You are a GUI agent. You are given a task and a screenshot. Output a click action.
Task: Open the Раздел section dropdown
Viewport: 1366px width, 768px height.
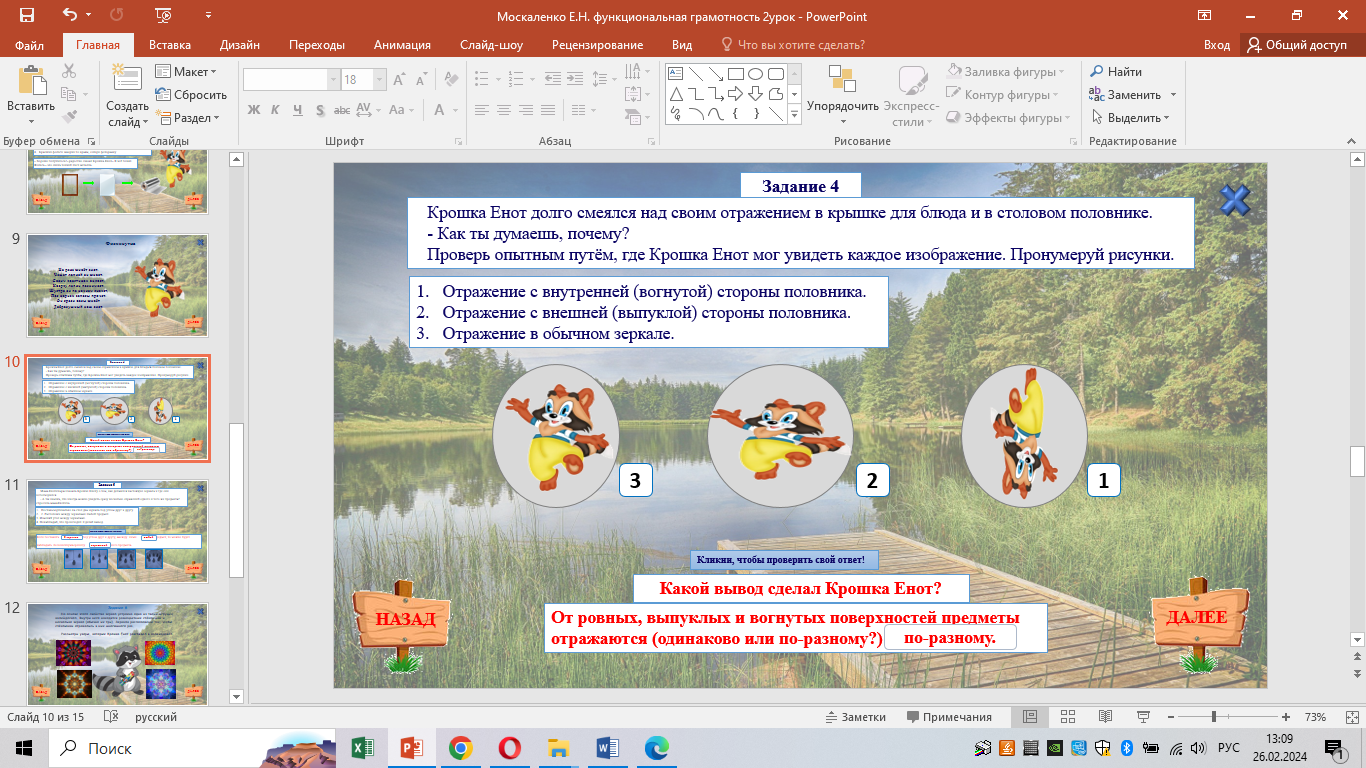tap(188, 118)
